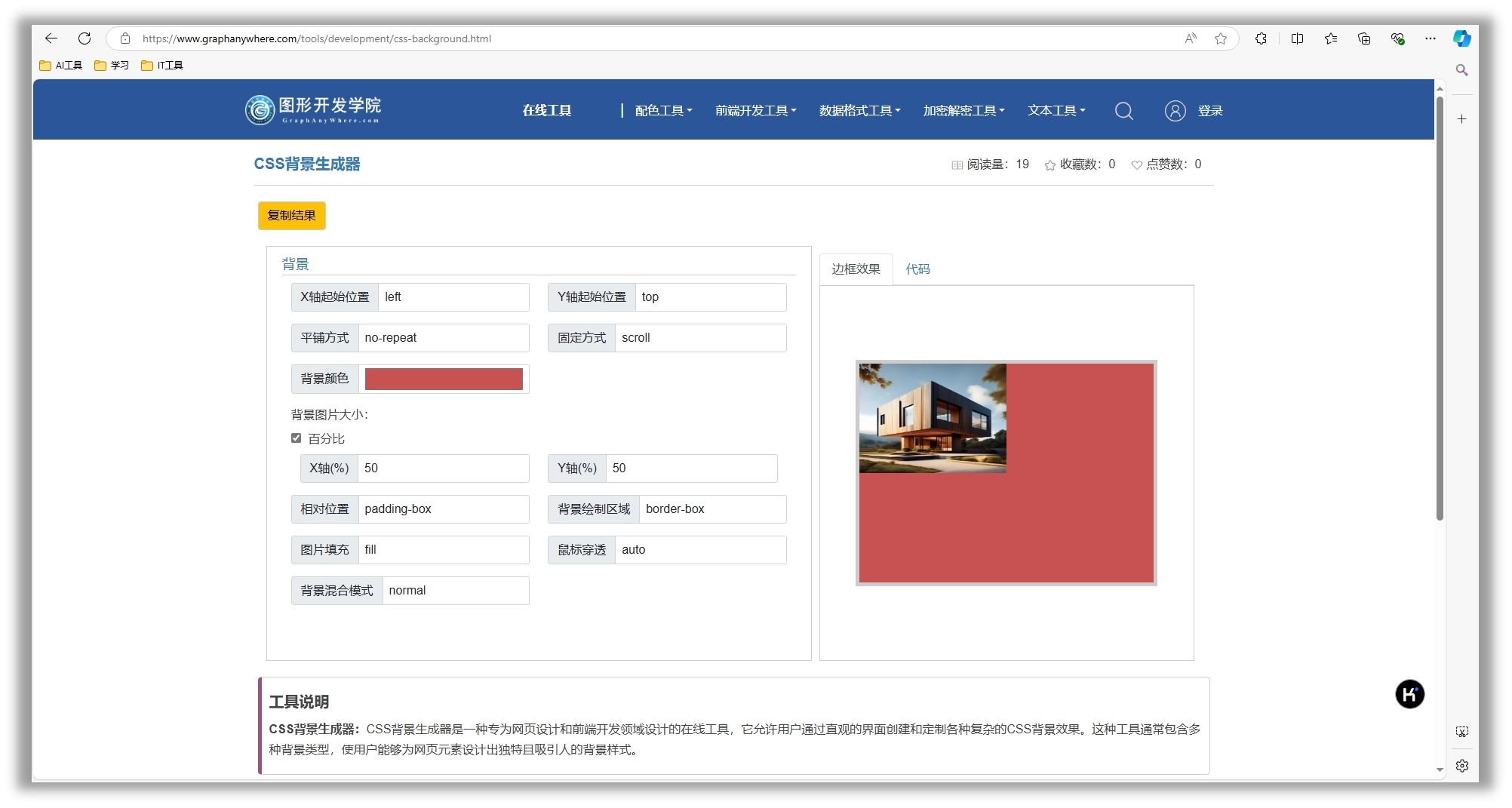The image size is (1512, 808).
Task: Click the X轴(%) input field
Action: pyautogui.click(x=444, y=469)
